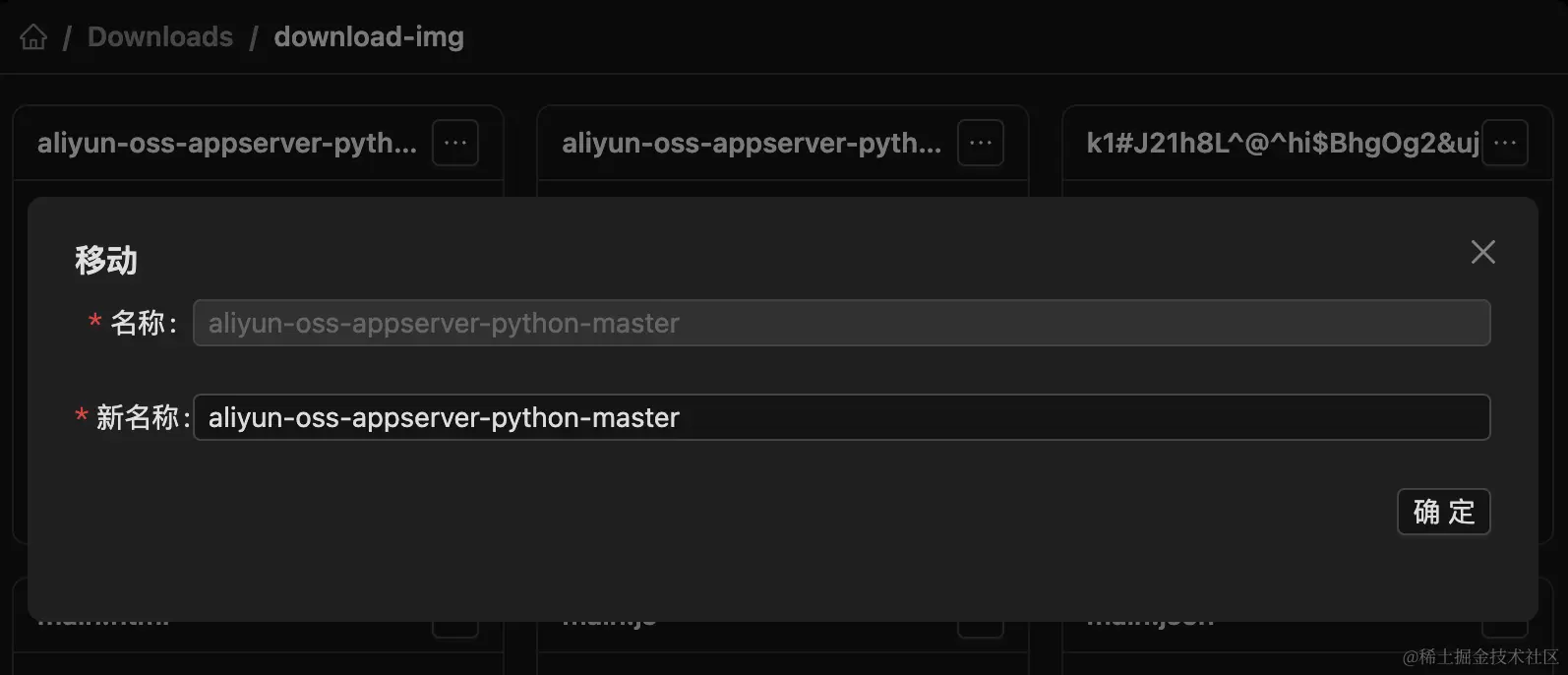Open more options for k1#J21h8L card
Screen dimensions: 1568x675
point(1505,143)
